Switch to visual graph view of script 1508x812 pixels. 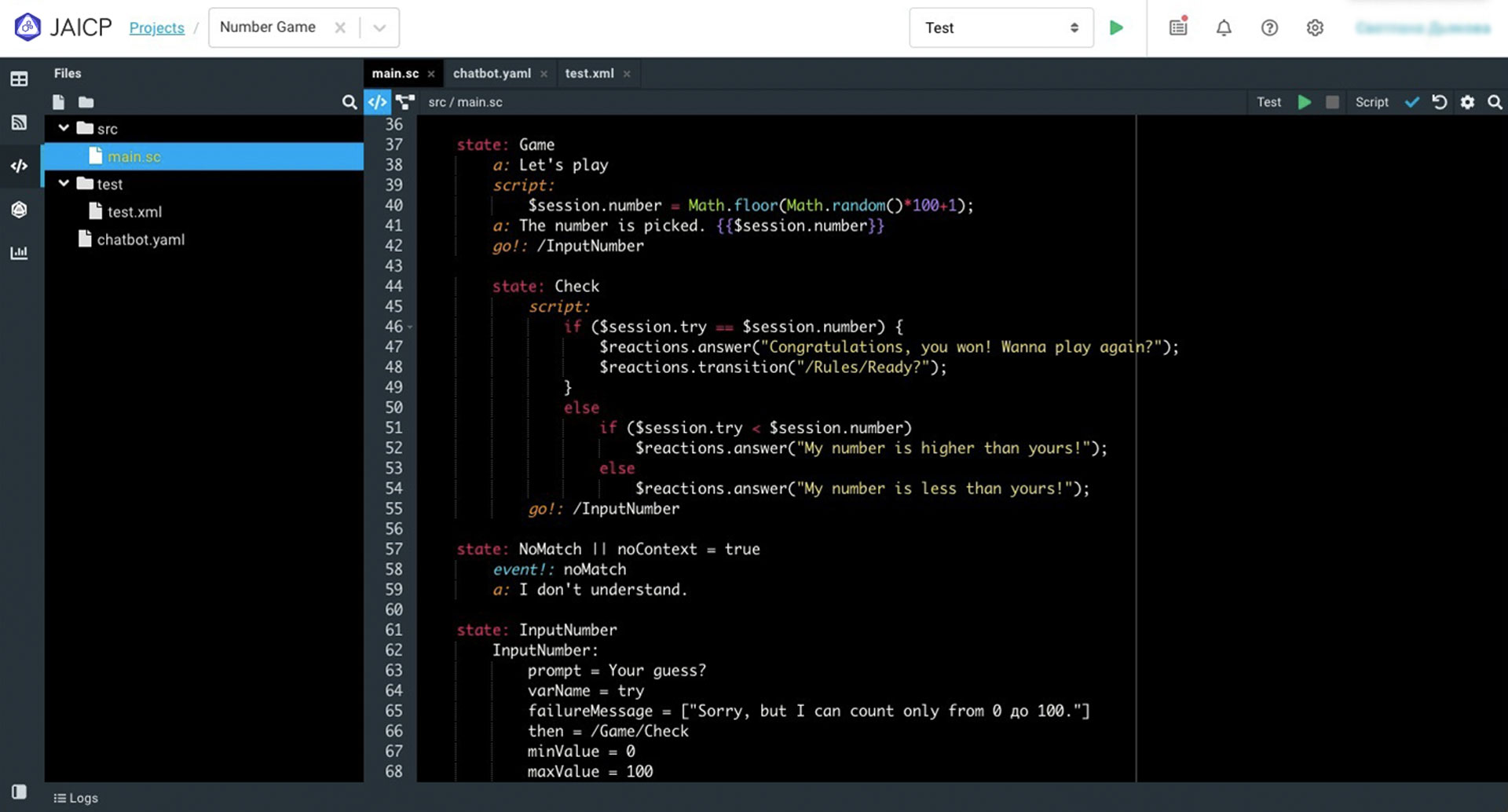(x=405, y=102)
